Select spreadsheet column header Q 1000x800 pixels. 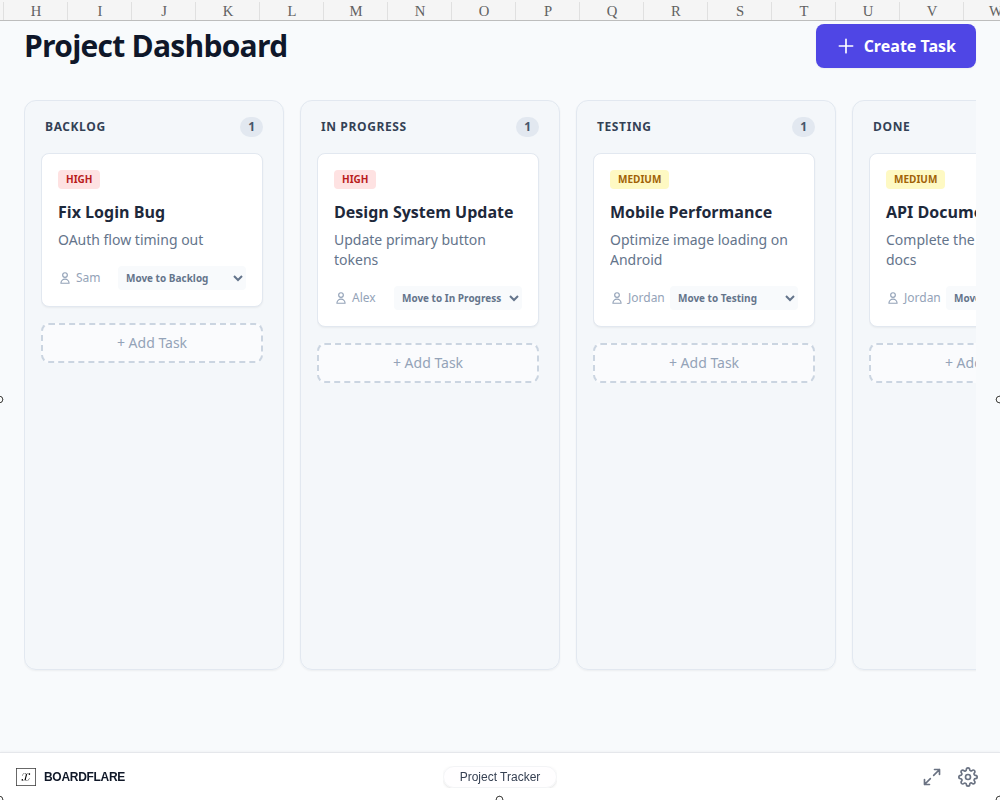pos(612,11)
